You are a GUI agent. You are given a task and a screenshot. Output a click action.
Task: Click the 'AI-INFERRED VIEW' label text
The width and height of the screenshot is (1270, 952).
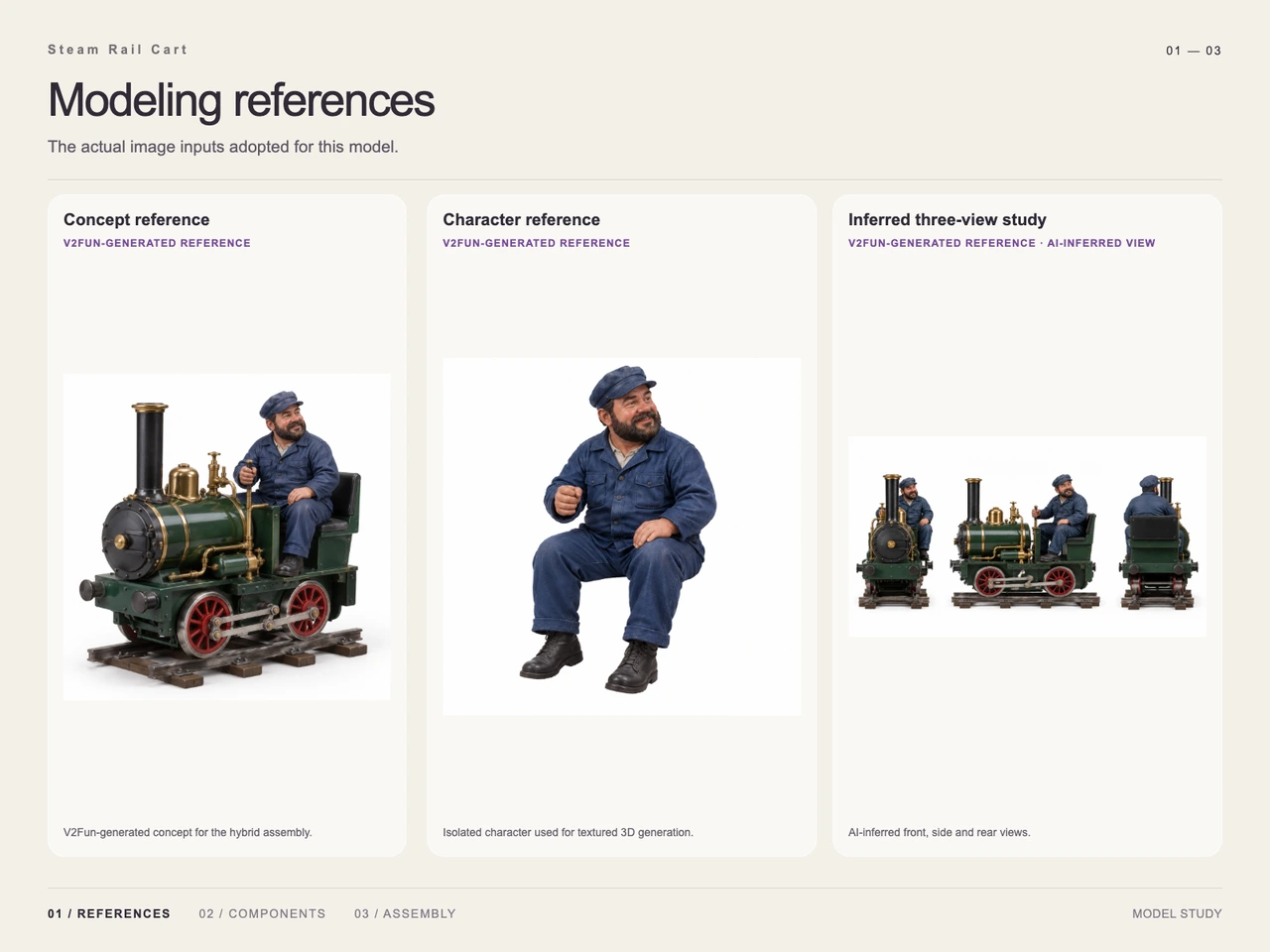(1101, 243)
